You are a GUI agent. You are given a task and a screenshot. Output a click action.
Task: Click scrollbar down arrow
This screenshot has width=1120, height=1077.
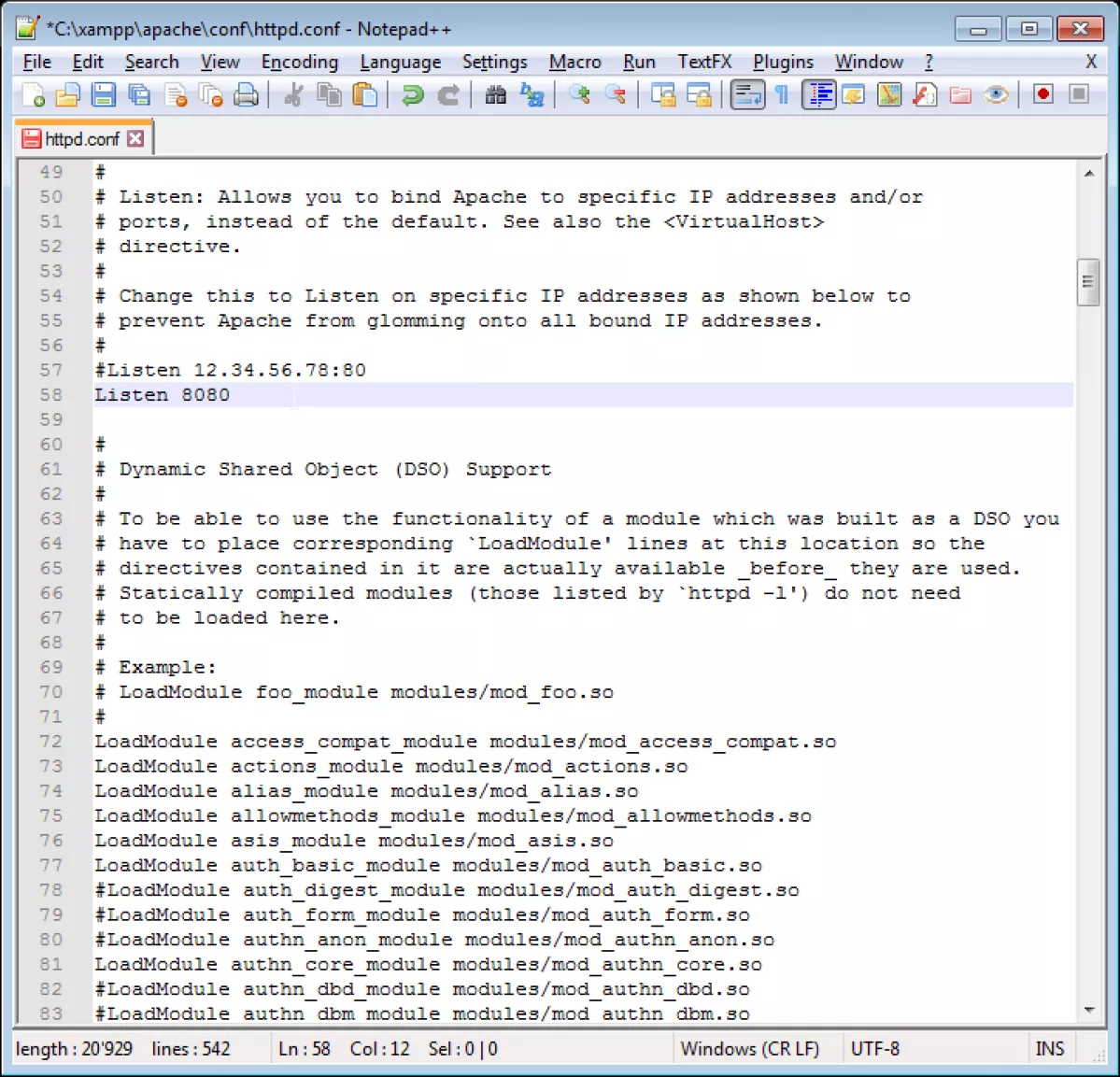[1088, 1010]
